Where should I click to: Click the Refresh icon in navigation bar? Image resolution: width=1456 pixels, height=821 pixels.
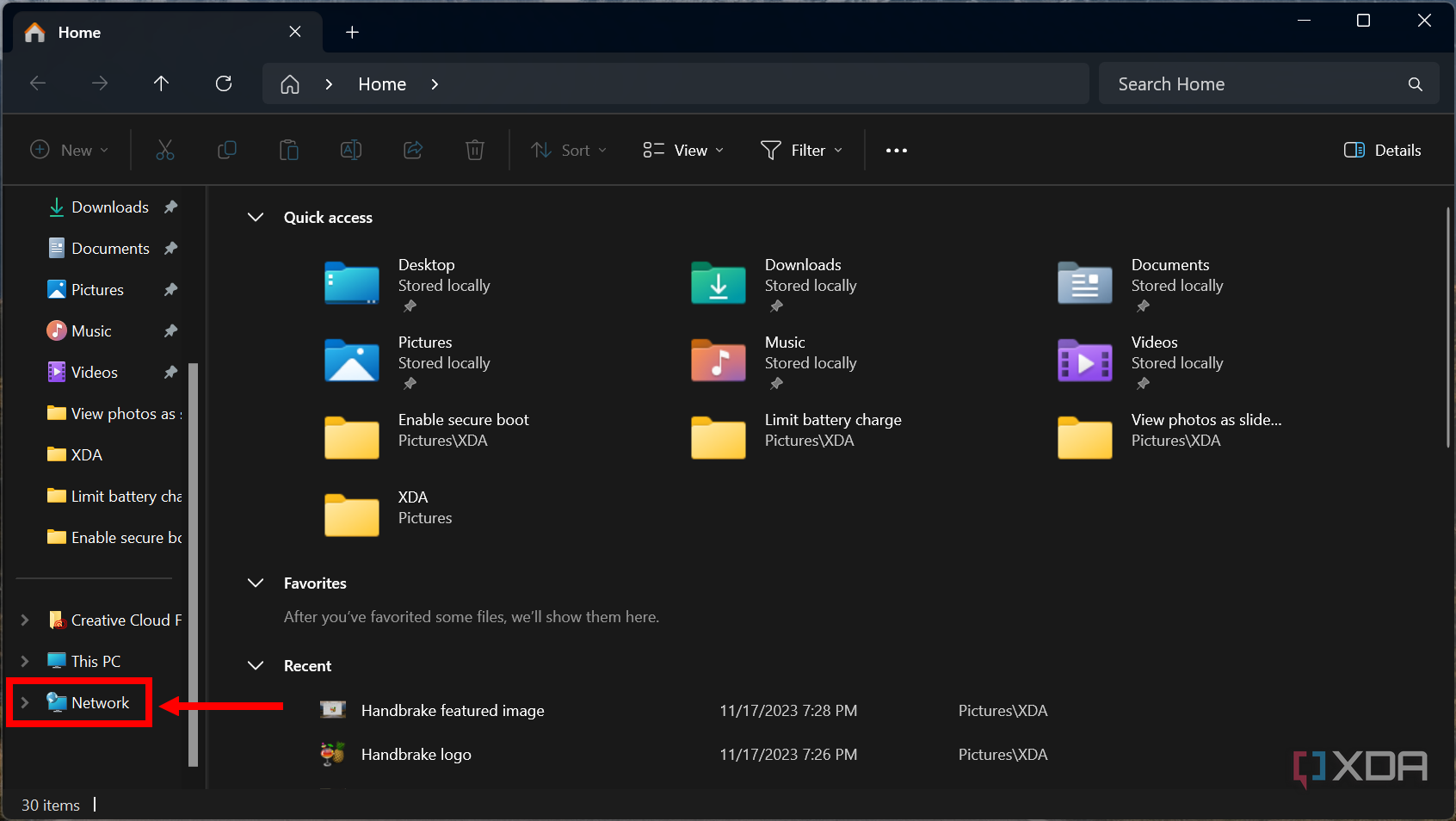[224, 83]
